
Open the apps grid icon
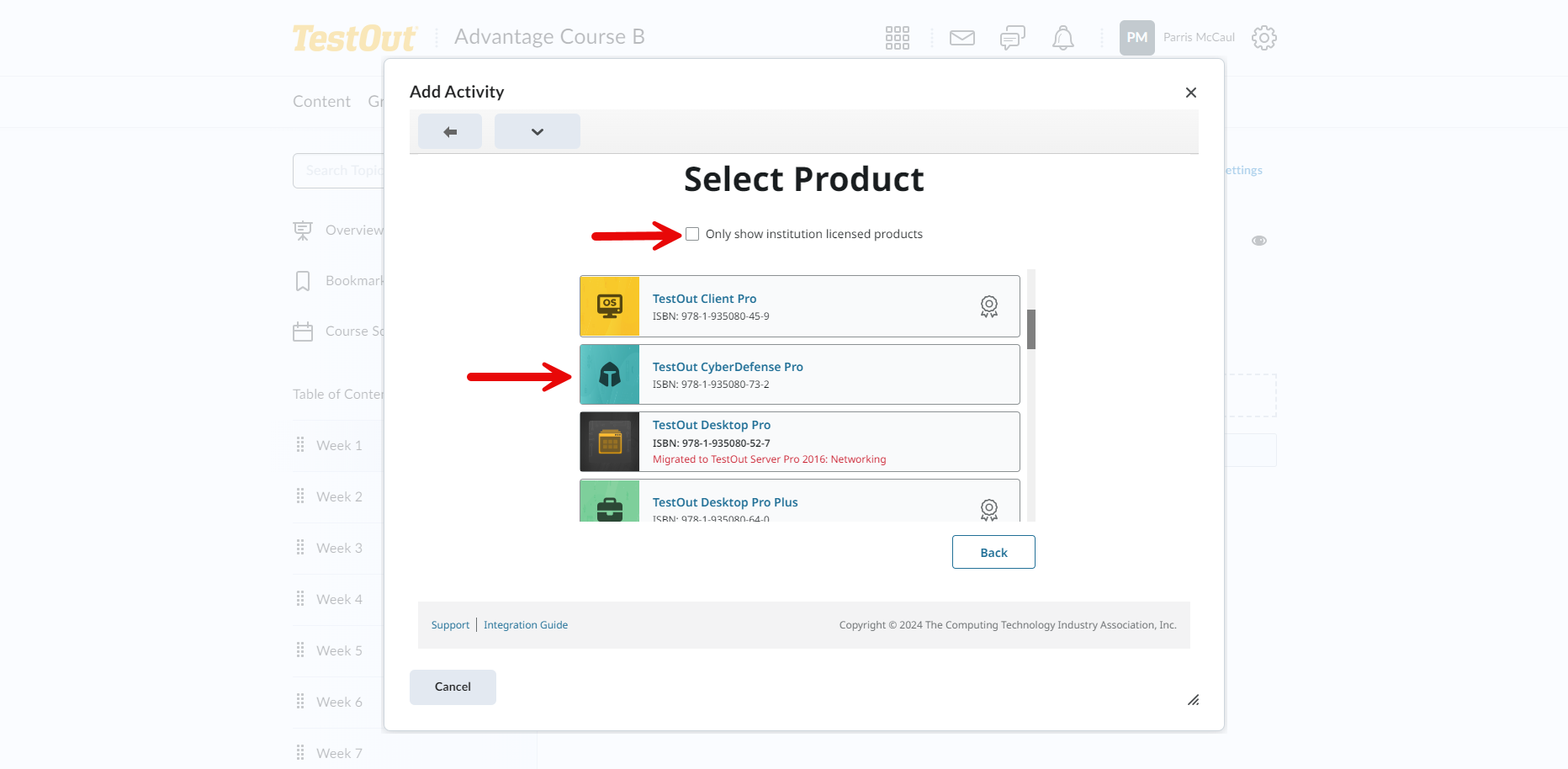(x=897, y=38)
